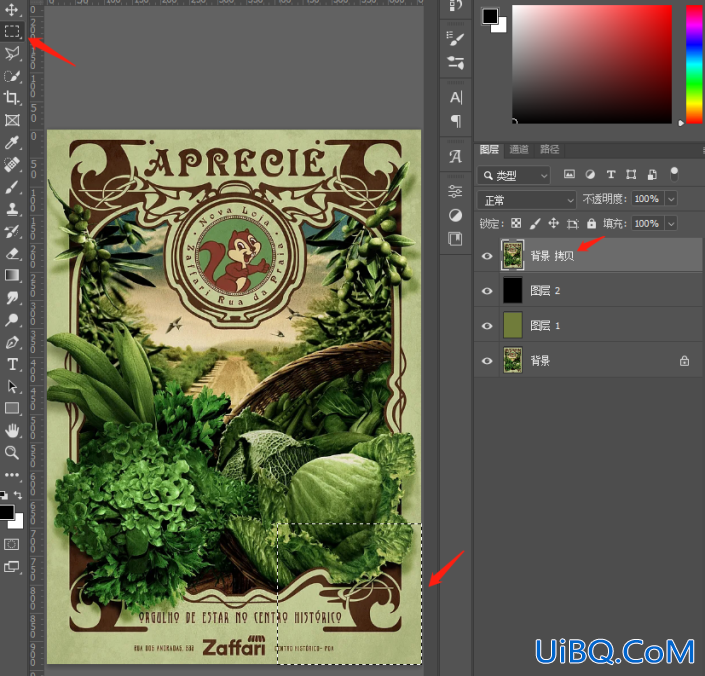705x676 pixels.
Task: Switch to the 路径 tab
Action: click(x=549, y=149)
